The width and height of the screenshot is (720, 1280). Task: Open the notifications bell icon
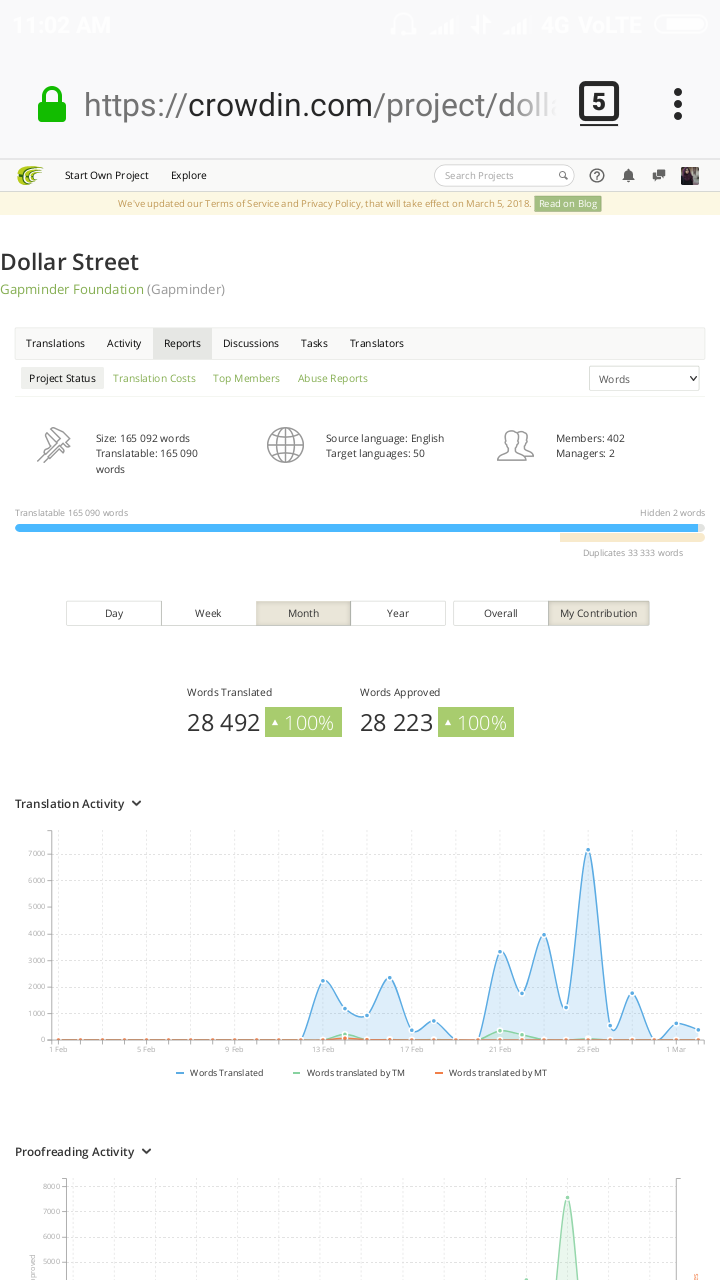628,176
